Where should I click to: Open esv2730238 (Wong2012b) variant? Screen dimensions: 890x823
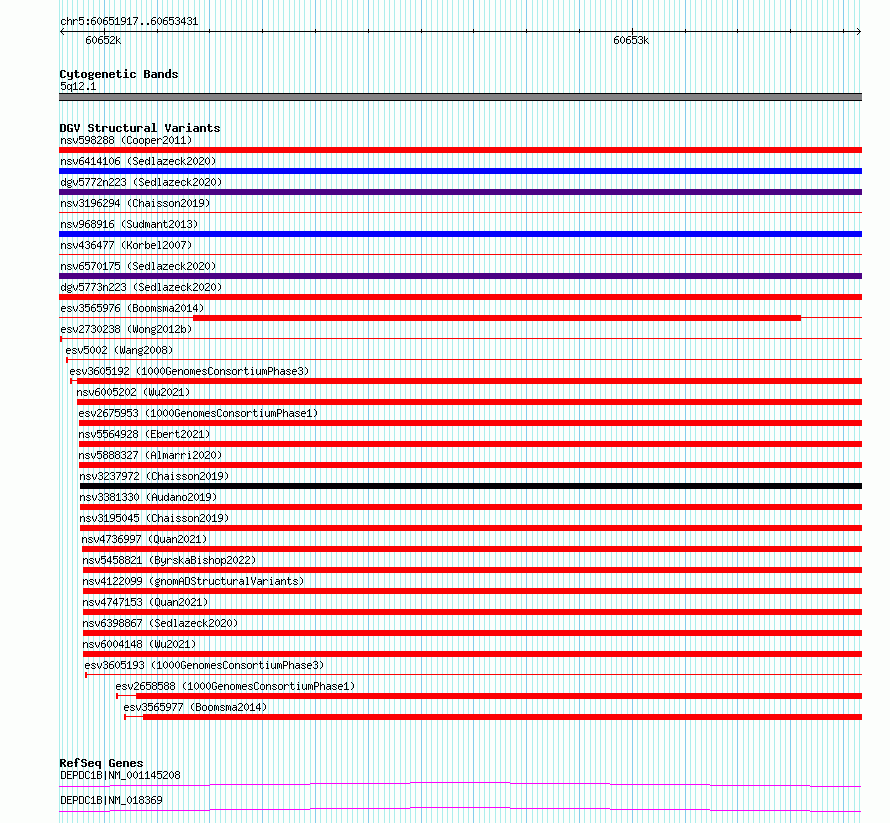[126, 329]
